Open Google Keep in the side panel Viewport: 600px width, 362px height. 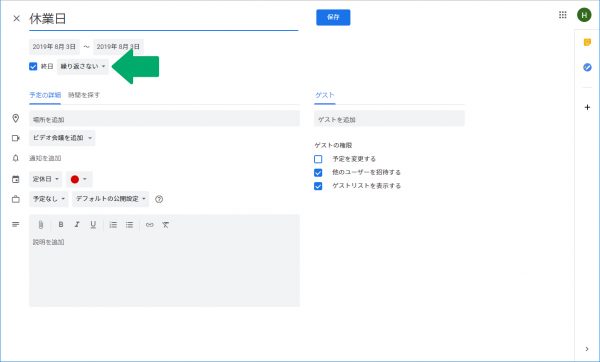click(x=587, y=42)
